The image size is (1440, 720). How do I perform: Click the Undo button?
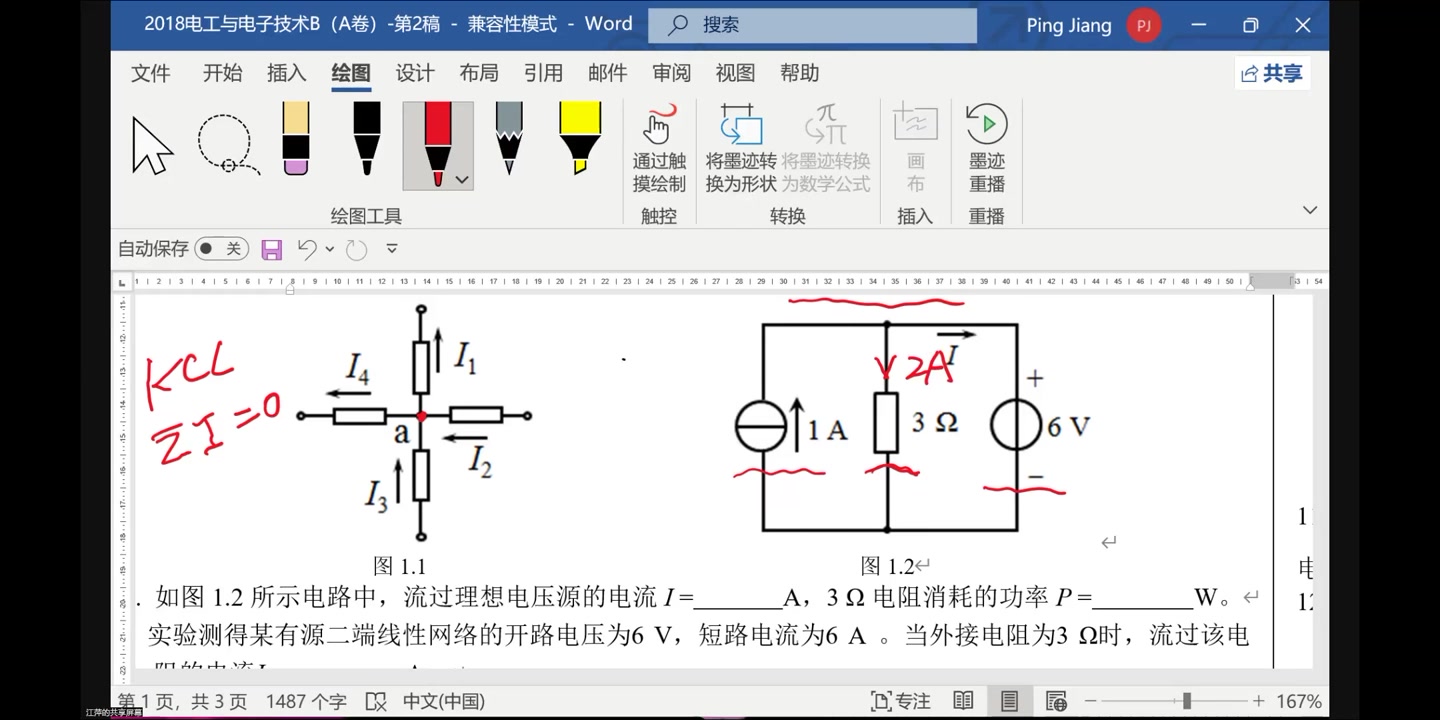pyautogui.click(x=307, y=249)
